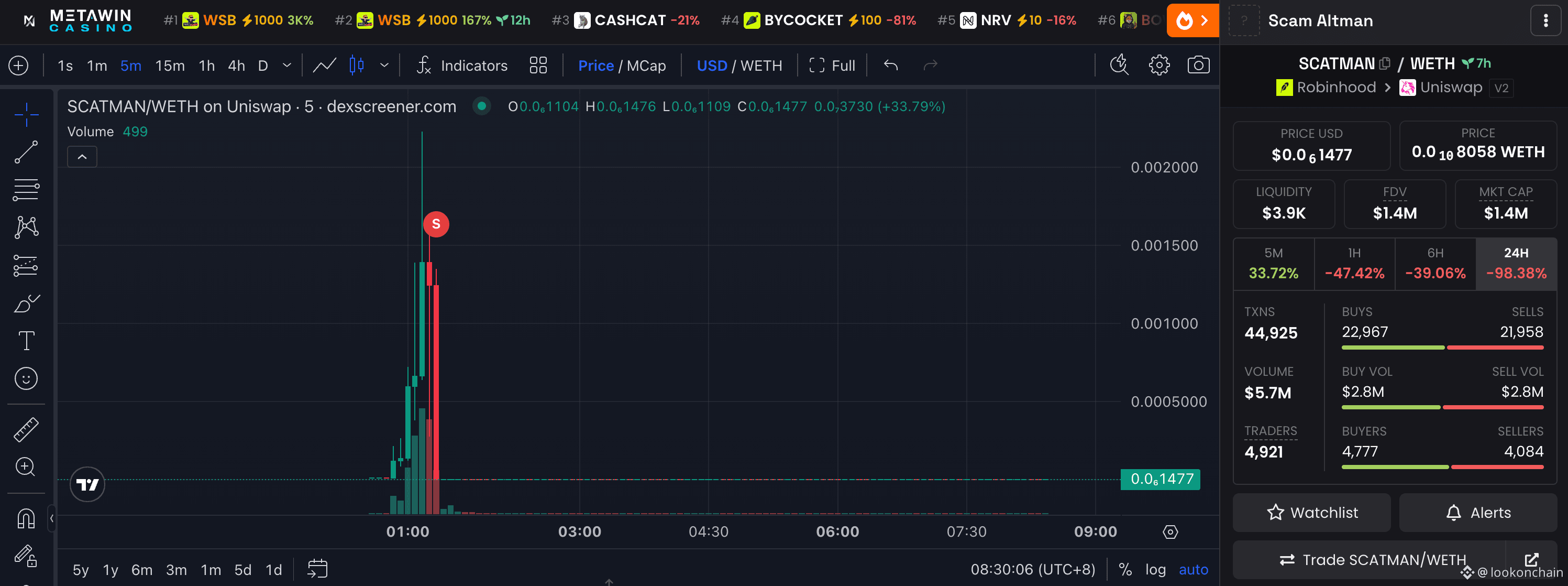Open quick search lightning tool
Viewport: 1568px width, 586px height.
[x=1119, y=65]
